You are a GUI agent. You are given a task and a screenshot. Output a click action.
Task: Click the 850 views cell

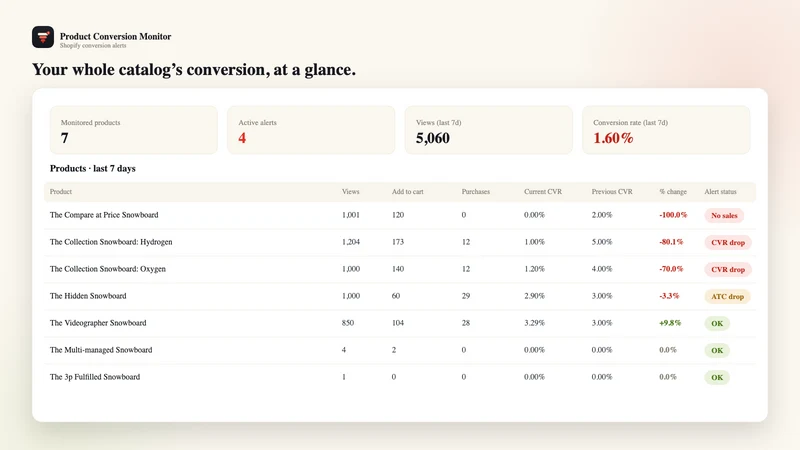click(347, 323)
